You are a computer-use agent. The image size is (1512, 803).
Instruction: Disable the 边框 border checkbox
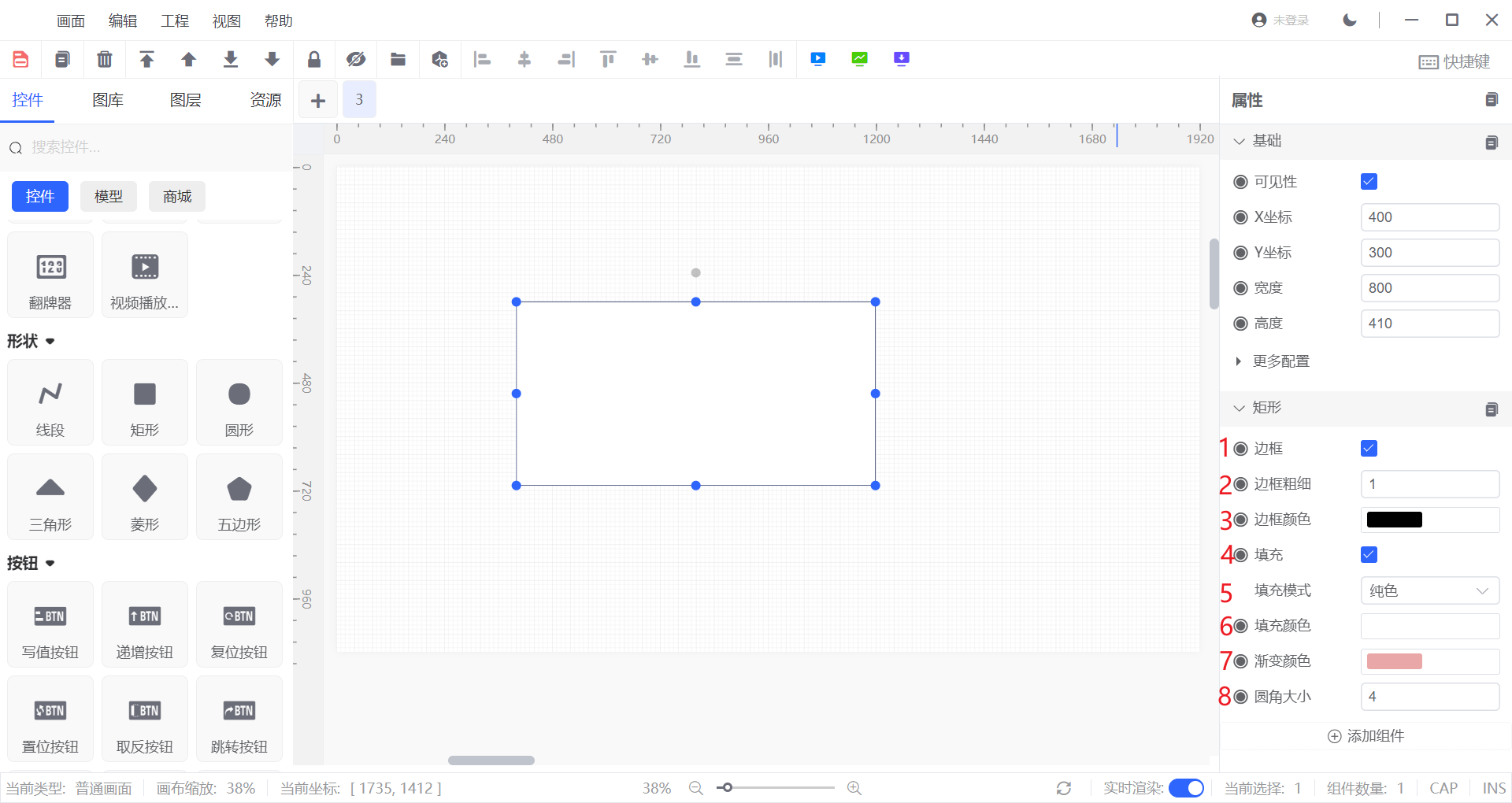[x=1369, y=449]
